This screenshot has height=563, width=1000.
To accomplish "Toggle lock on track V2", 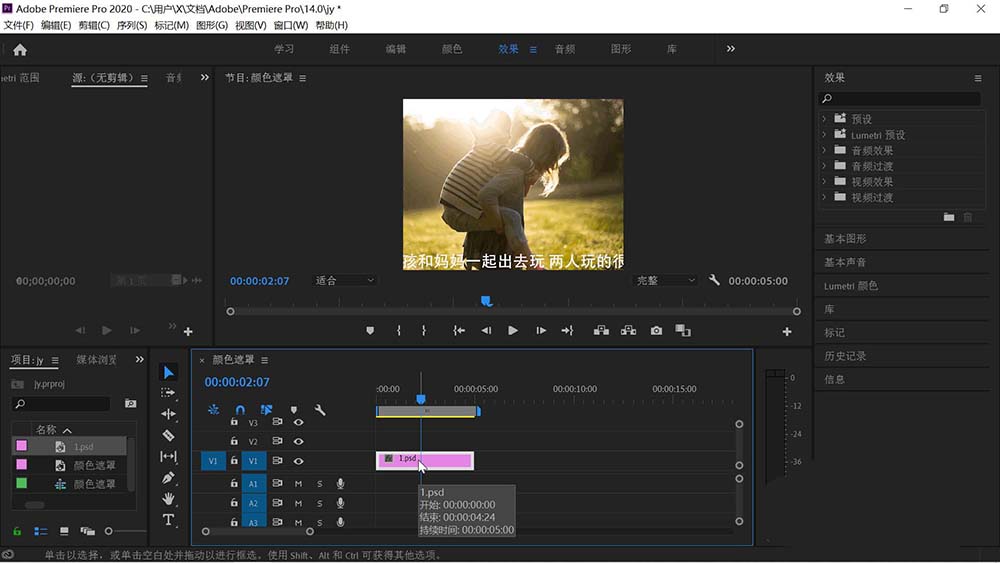I will 234,441.
